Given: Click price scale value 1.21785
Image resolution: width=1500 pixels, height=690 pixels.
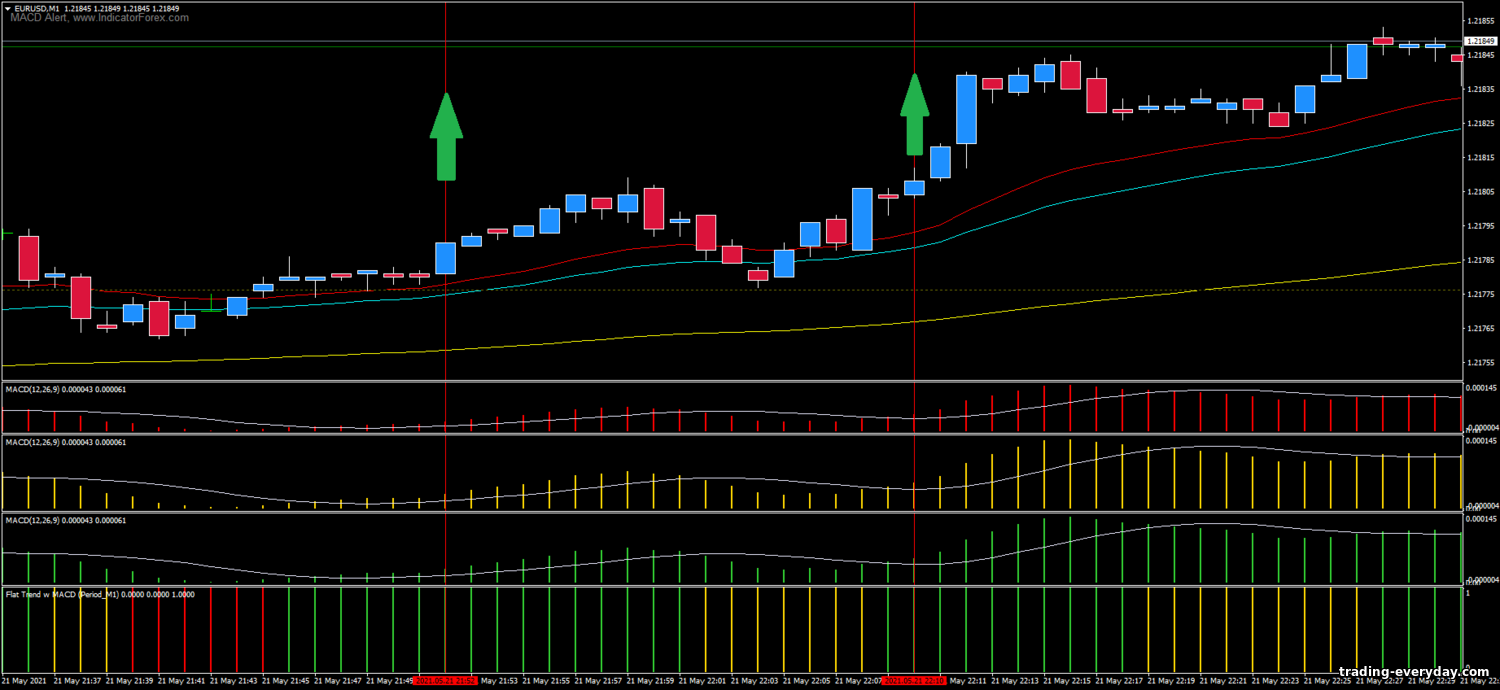Looking at the screenshot, I should (x=1481, y=260).
